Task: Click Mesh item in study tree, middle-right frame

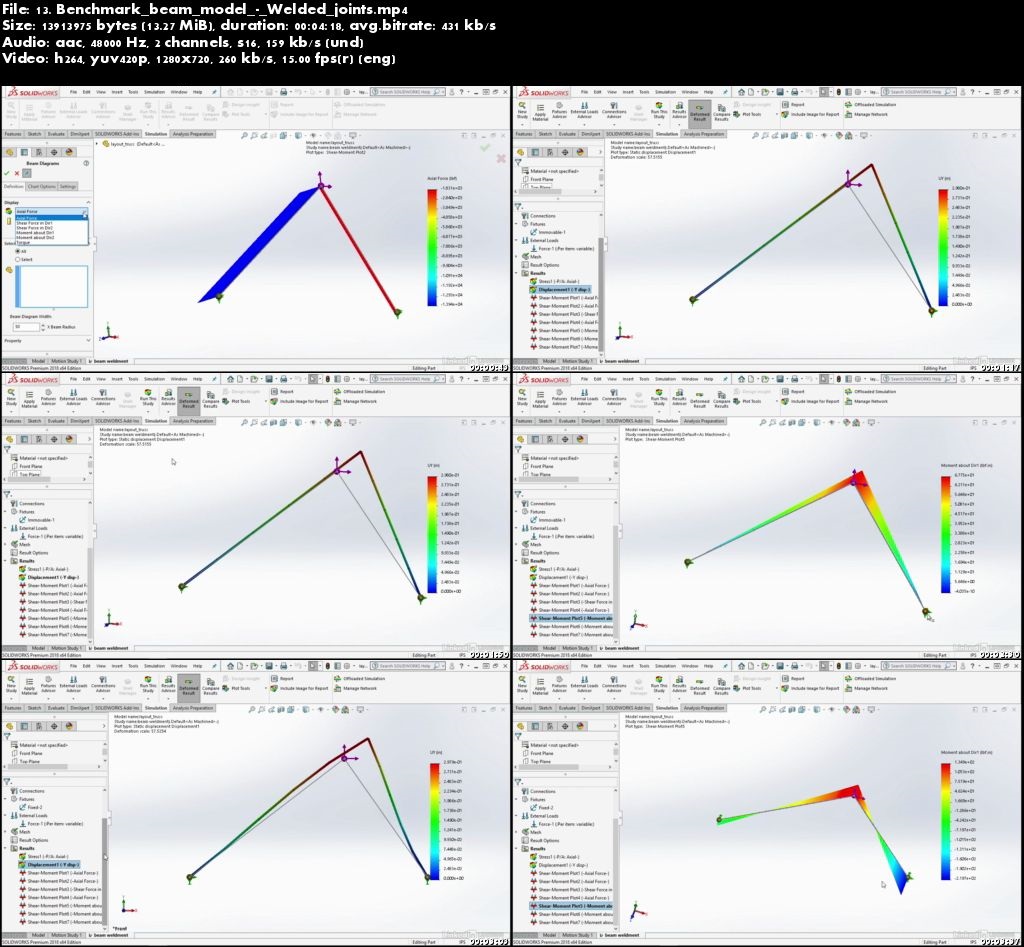Action: 531,544
